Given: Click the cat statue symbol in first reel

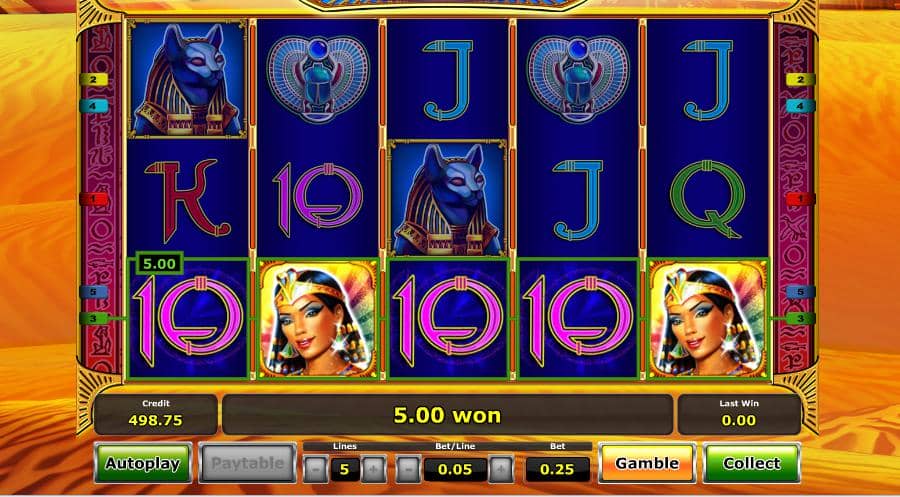Looking at the screenshot, I should point(188,79).
